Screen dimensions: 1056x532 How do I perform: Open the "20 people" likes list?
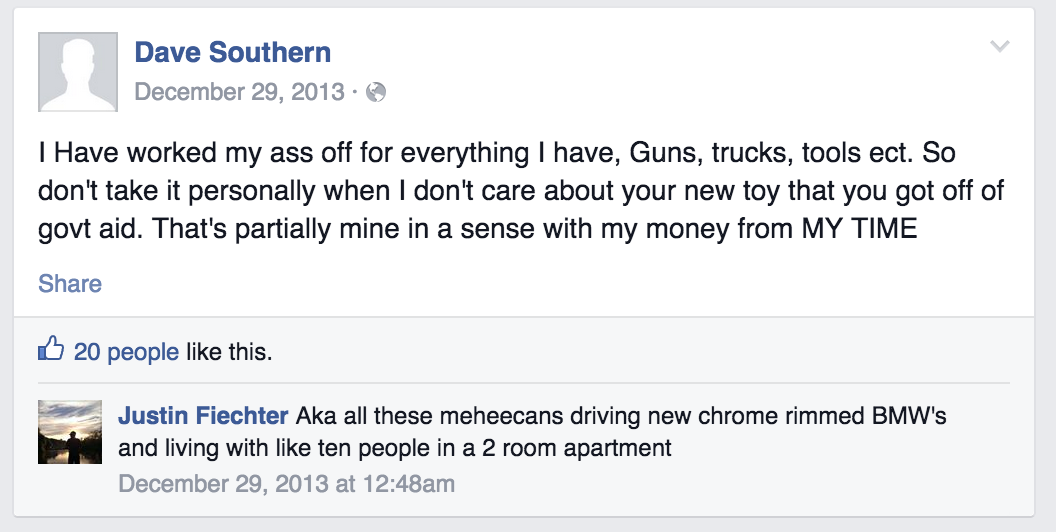point(126,352)
